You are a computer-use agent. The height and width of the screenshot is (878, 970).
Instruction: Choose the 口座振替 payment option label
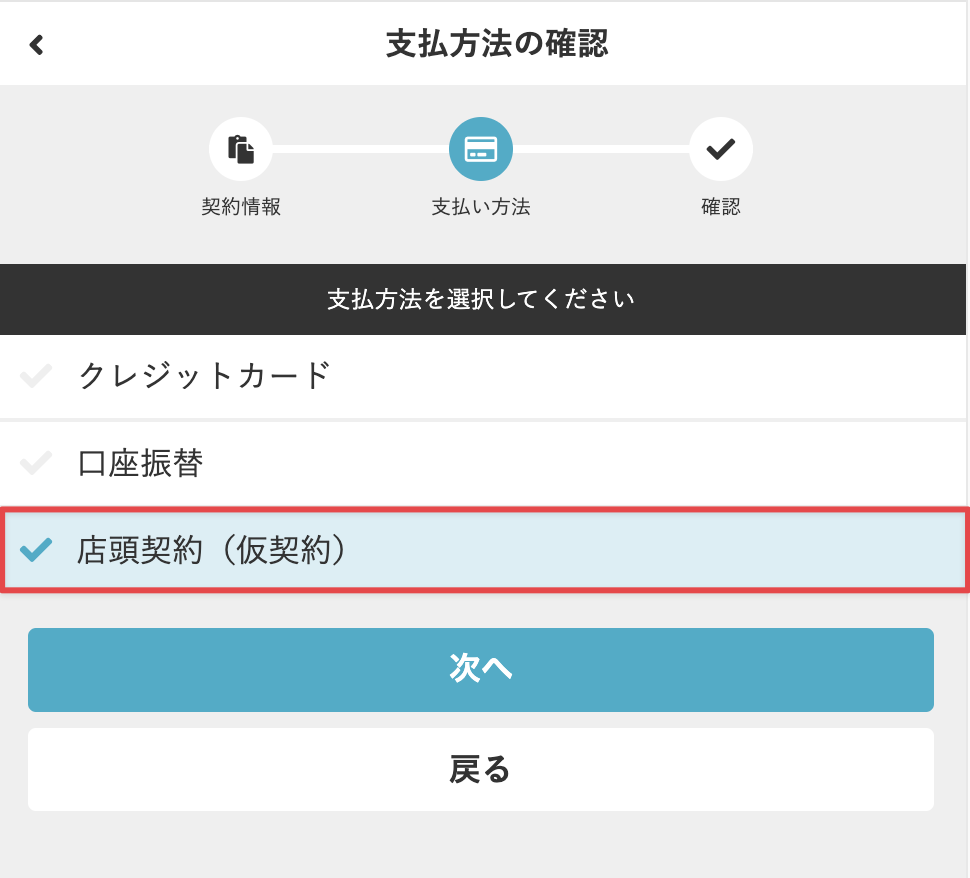pos(140,463)
